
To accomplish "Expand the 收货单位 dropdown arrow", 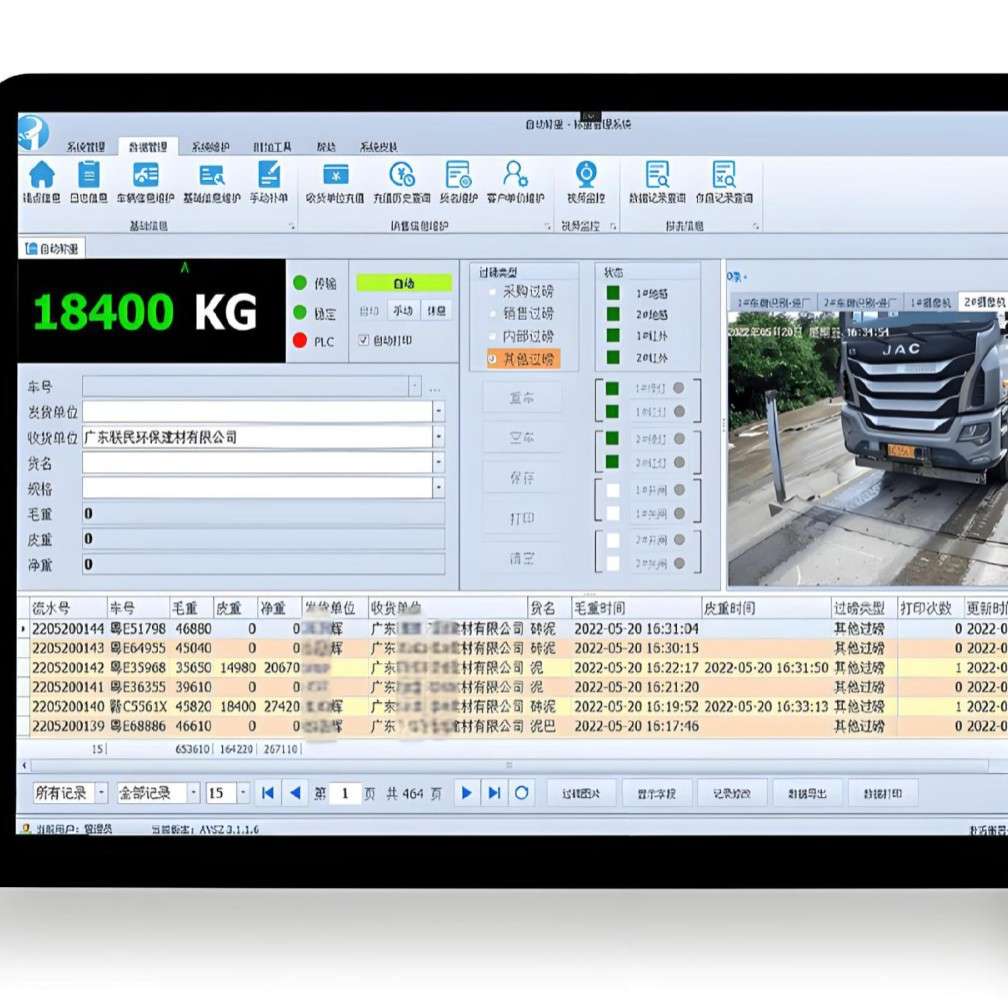I will tap(438, 437).
